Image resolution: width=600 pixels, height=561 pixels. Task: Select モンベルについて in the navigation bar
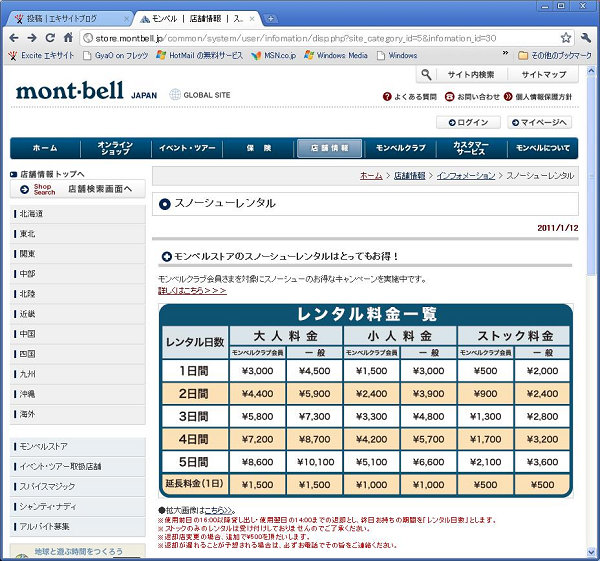[543, 148]
